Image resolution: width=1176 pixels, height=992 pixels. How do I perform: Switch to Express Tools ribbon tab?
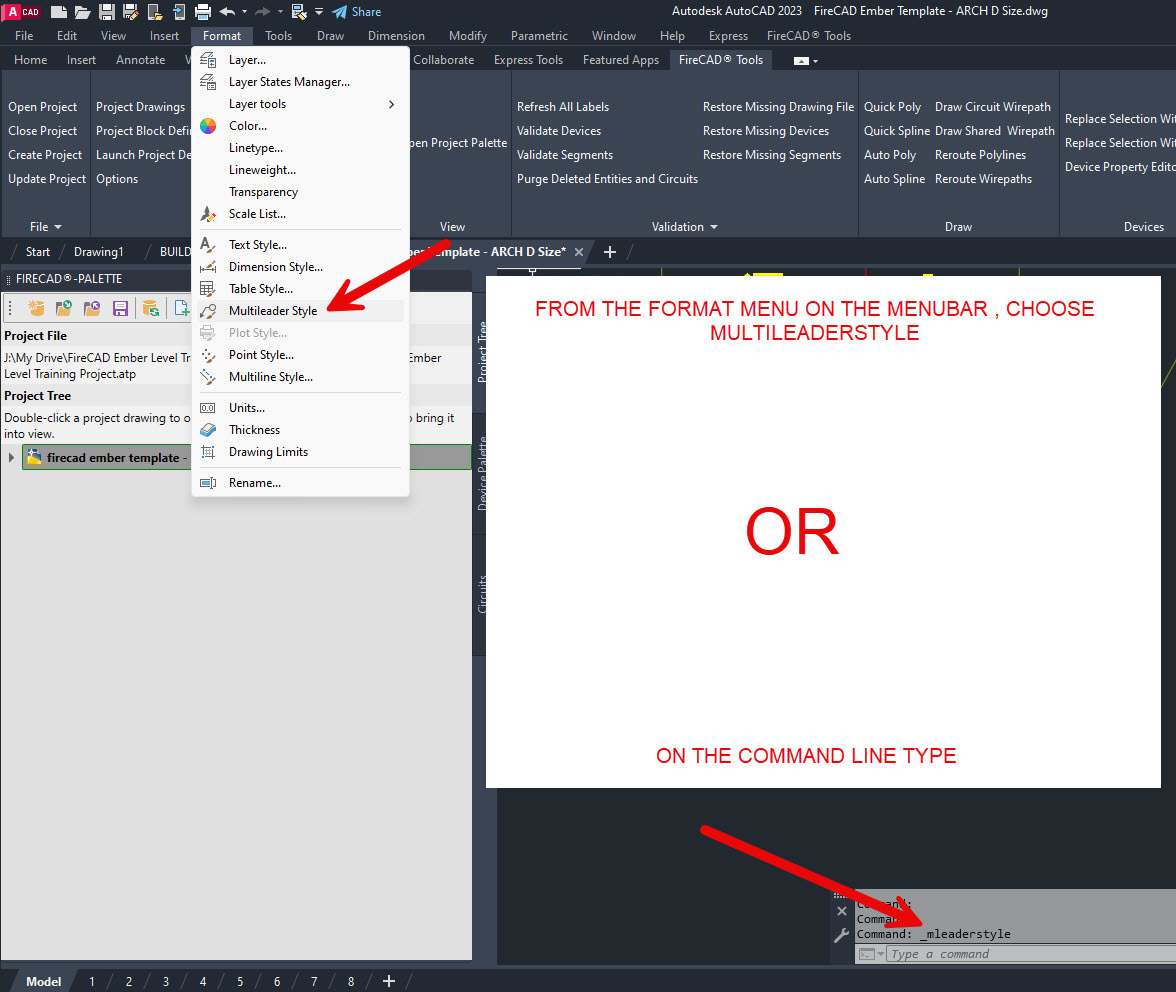[x=528, y=59]
